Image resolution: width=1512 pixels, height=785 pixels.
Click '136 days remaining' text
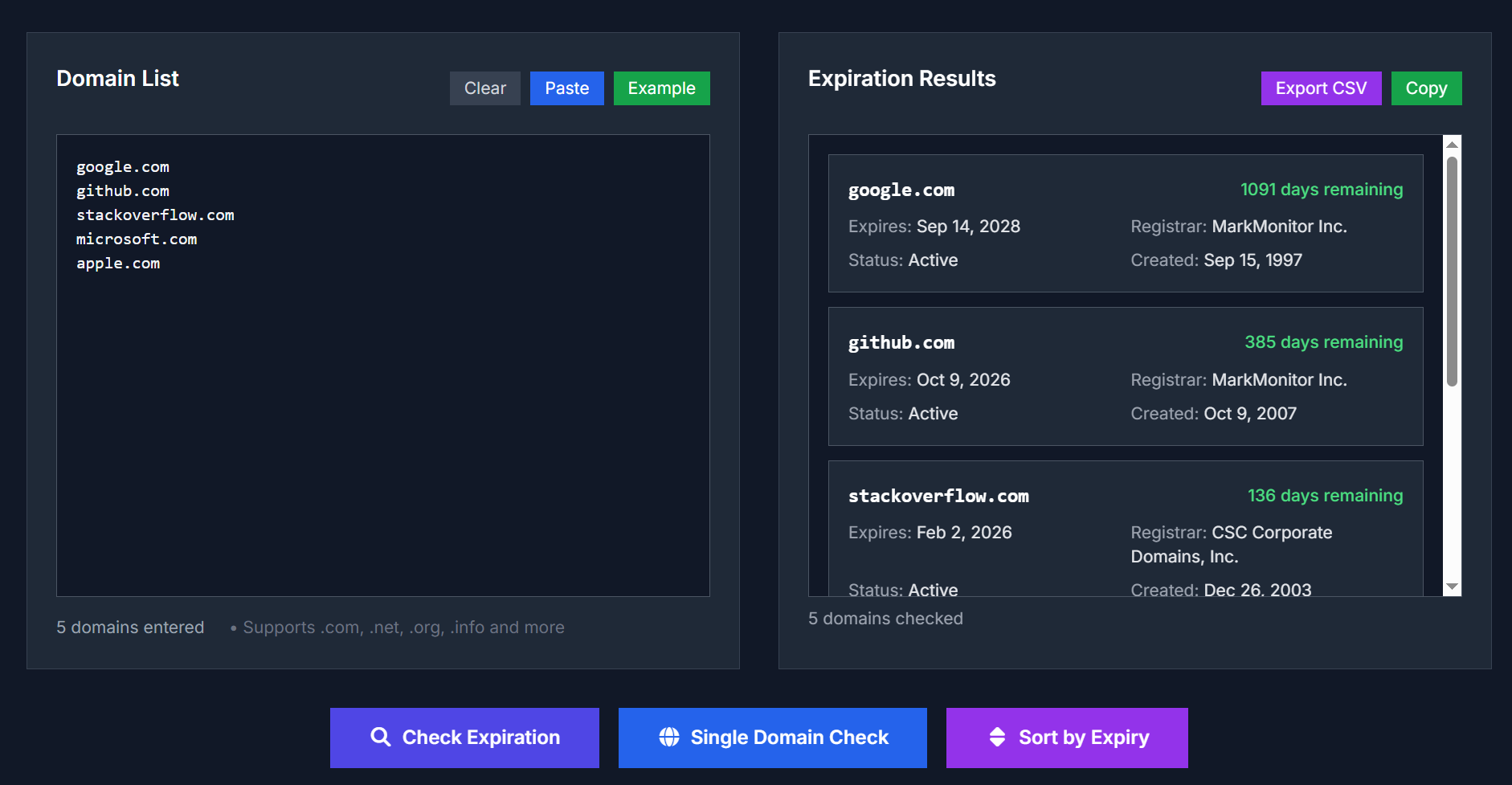pyautogui.click(x=1326, y=496)
